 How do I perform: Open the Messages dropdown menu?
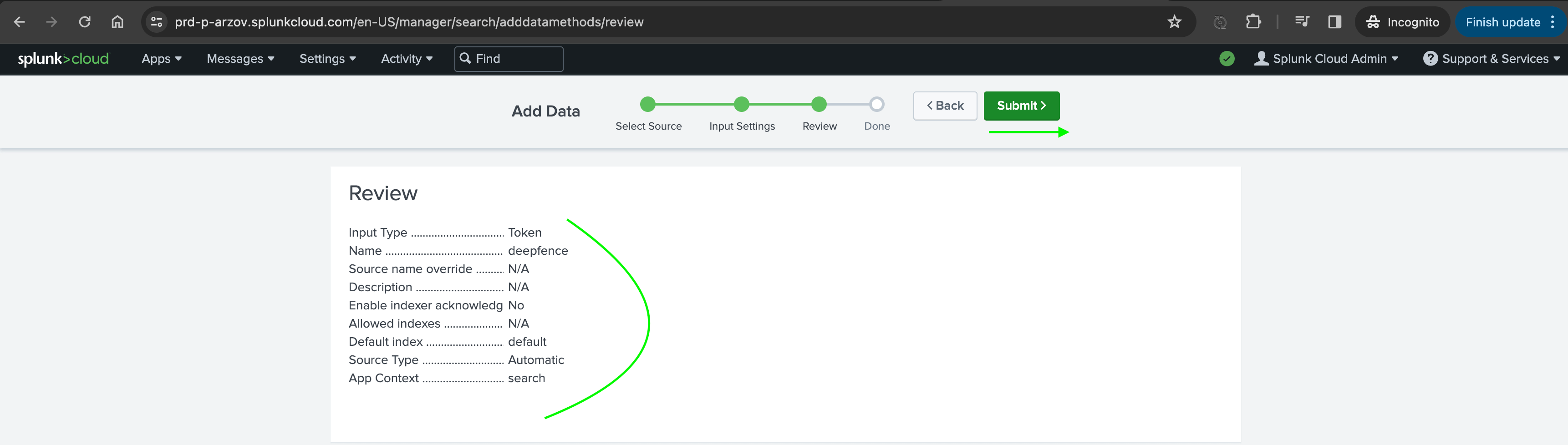point(240,59)
